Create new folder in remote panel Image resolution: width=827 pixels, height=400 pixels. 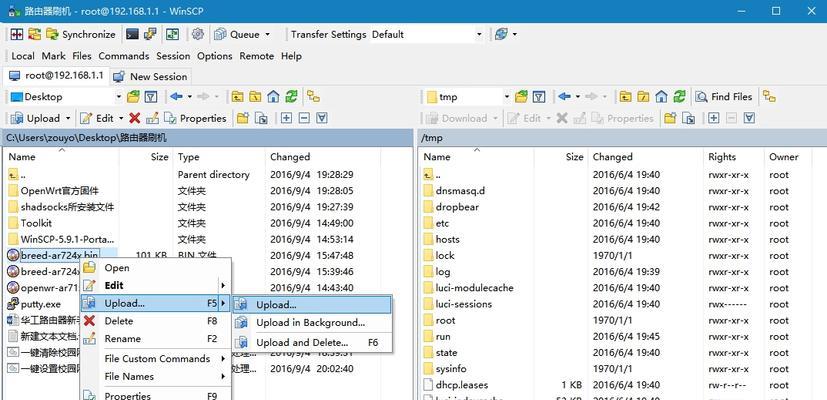click(670, 118)
